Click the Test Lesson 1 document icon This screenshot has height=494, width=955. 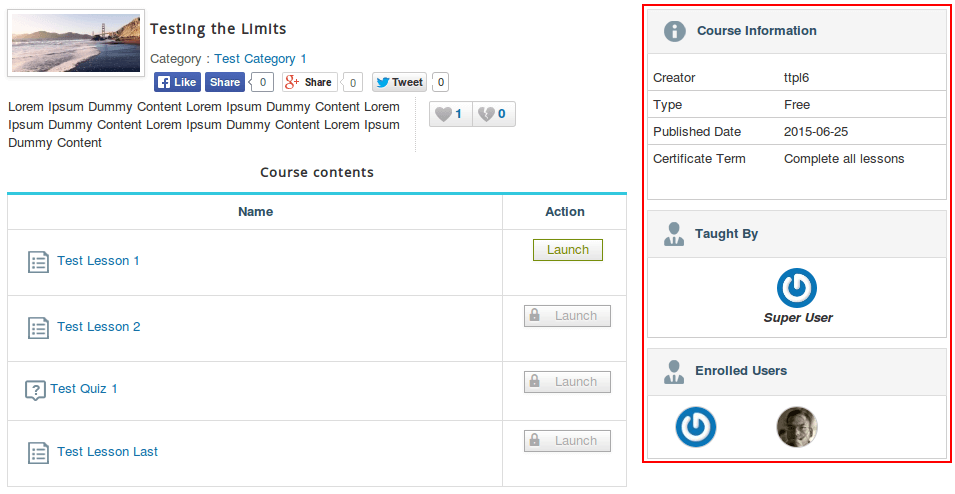pyautogui.click(x=38, y=262)
